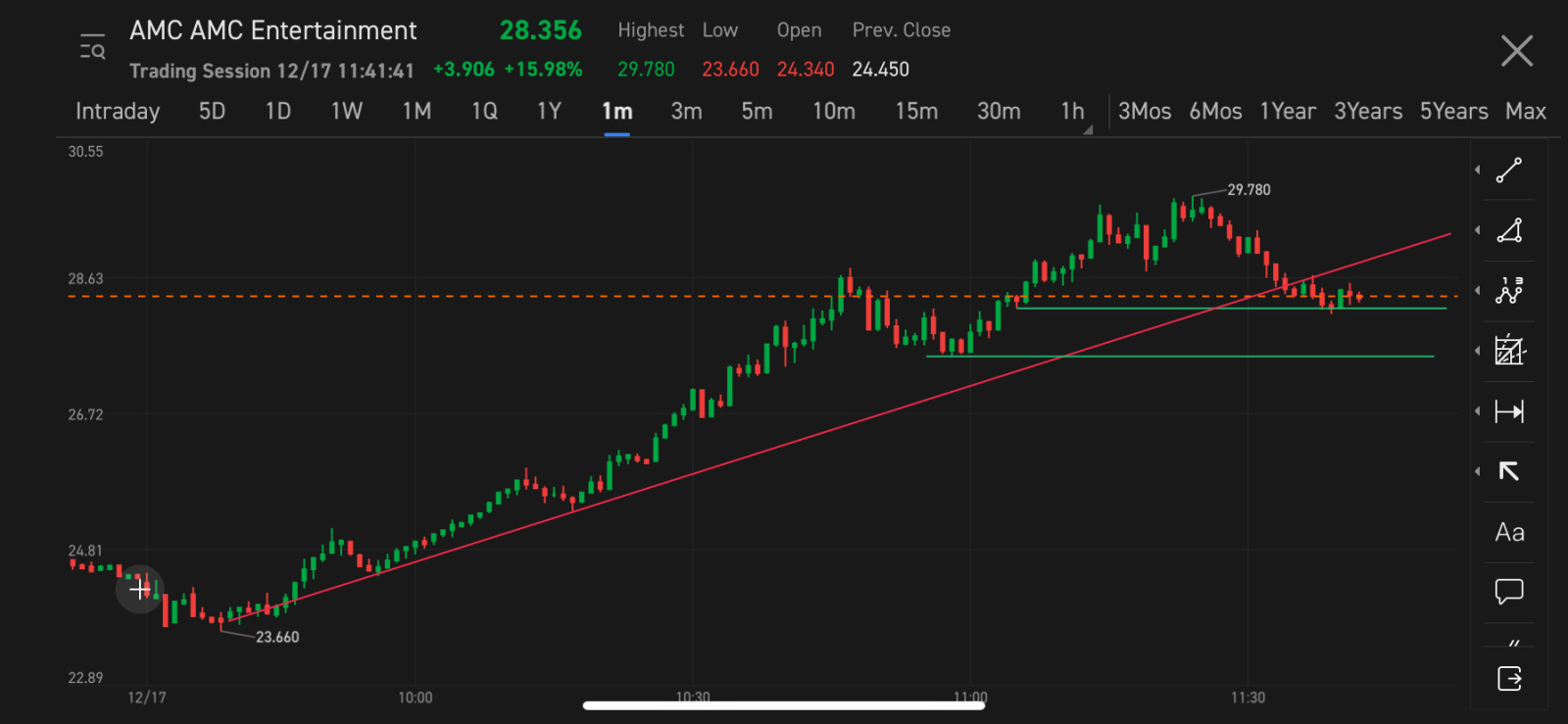The image size is (1568, 724).
Task: Click the AMC AMC Entertainment title
Action: point(273,30)
